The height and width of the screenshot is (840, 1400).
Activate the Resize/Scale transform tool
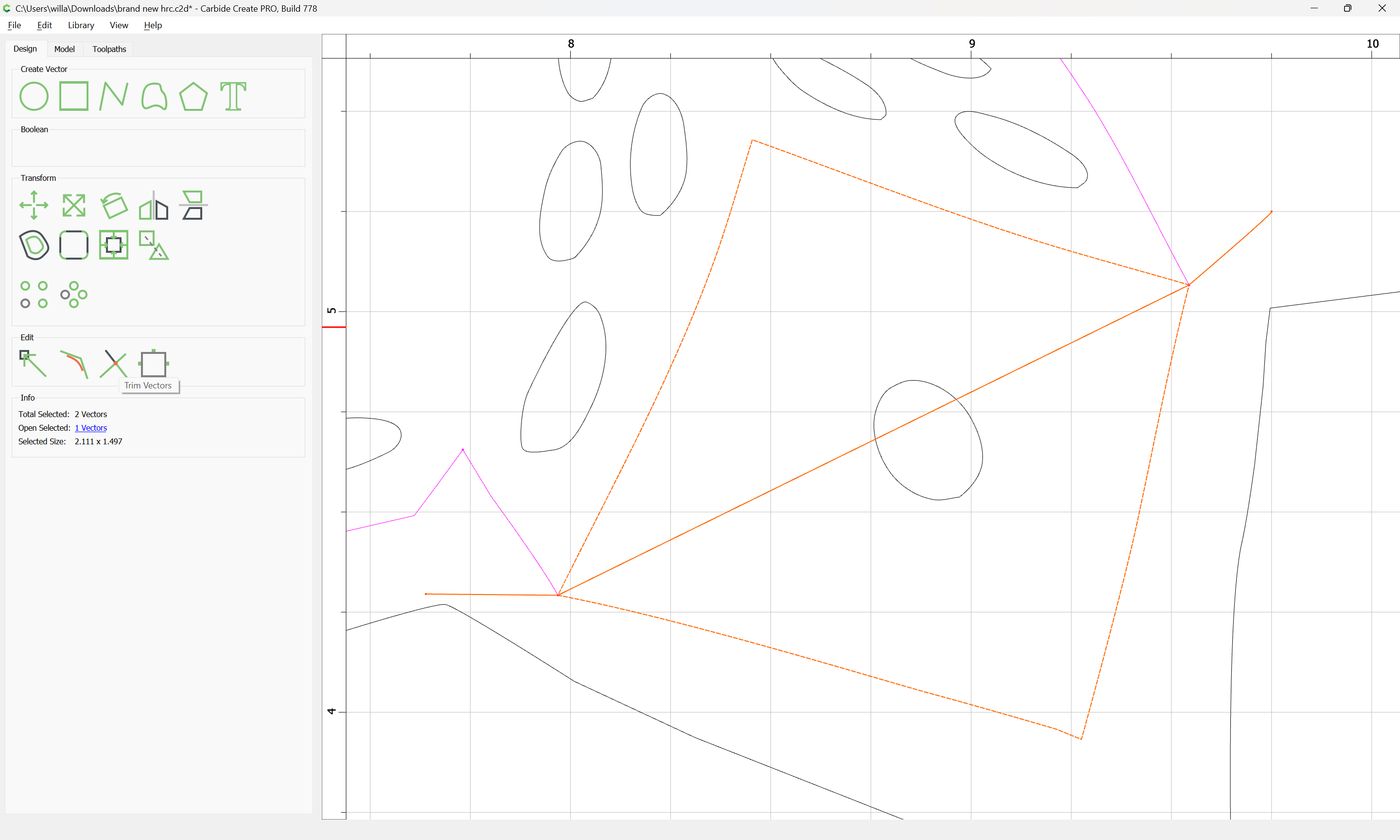tap(74, 205)
